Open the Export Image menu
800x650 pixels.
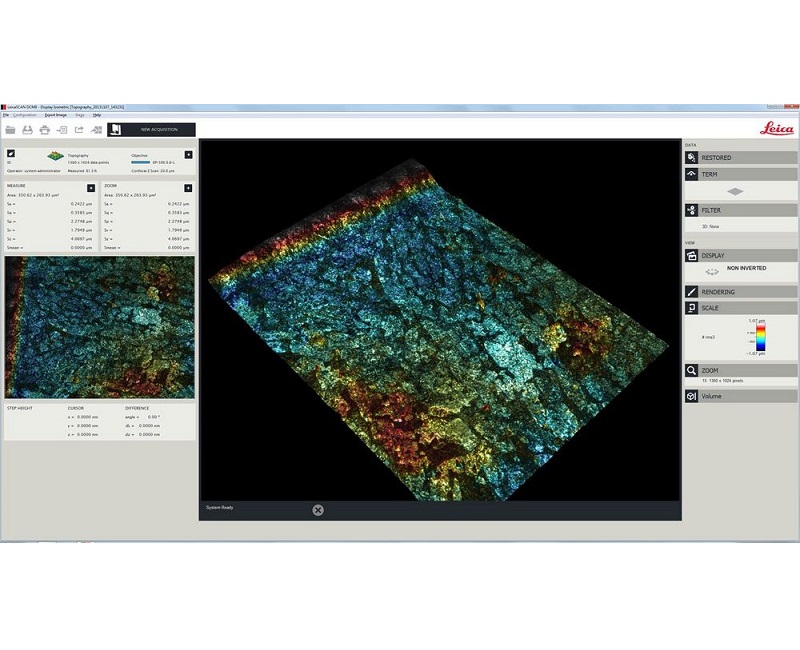click(55, 115)
